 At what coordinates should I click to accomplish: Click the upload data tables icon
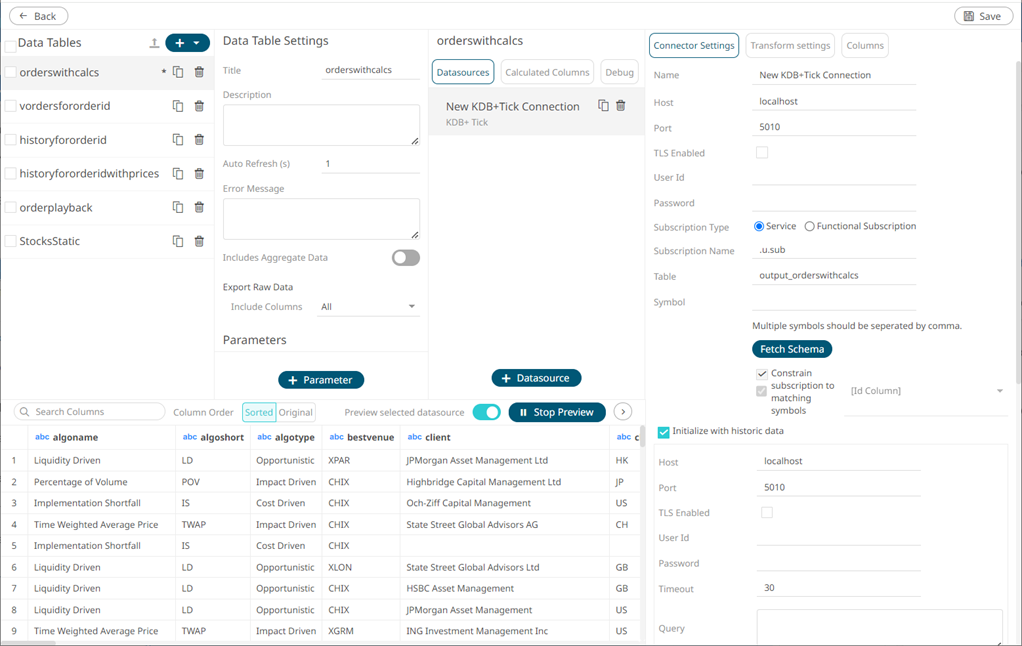pyautogui.click(x=154, y=43)
